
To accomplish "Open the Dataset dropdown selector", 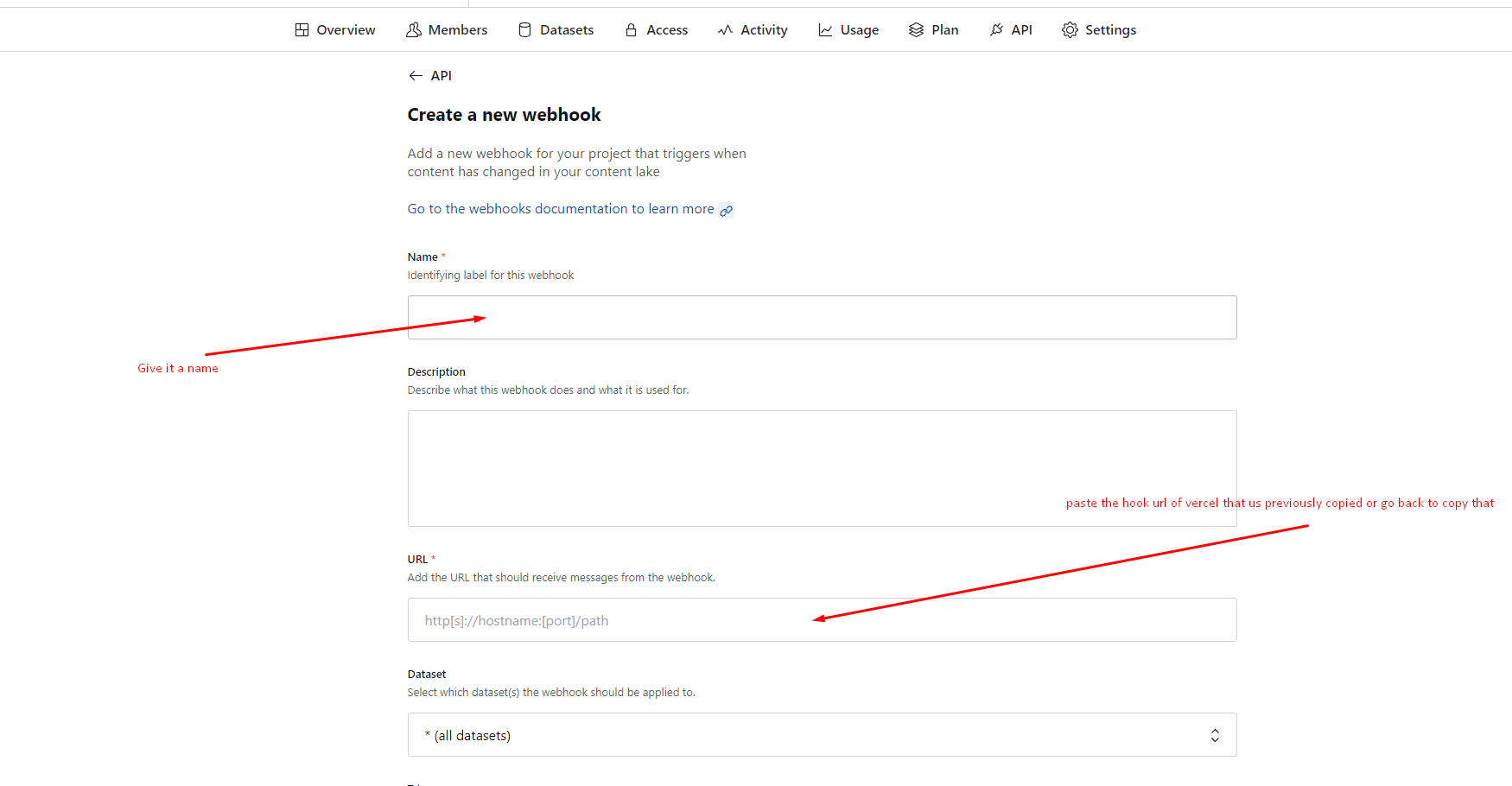I will [821, 735].
